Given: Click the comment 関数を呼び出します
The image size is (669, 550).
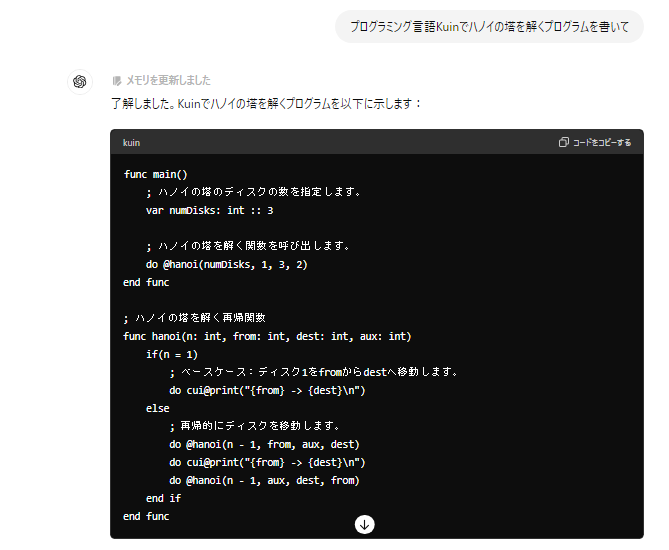Looking at the screenshot, I should point(248,246).
